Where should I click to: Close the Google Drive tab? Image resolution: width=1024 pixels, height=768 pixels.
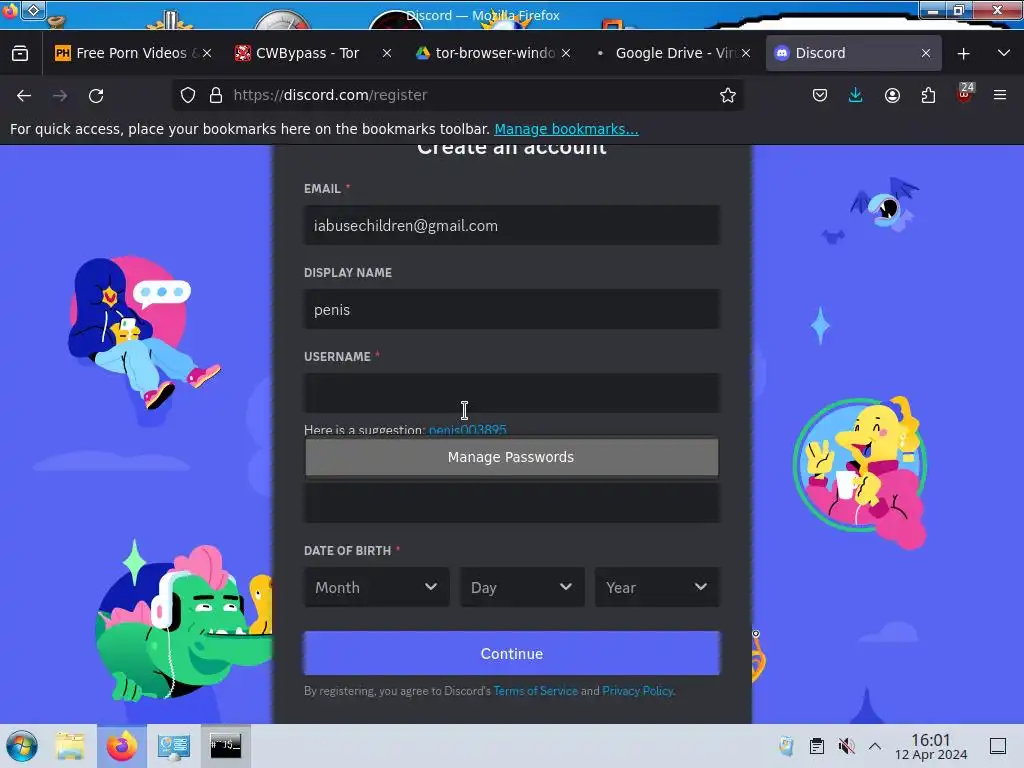point(745,53)
